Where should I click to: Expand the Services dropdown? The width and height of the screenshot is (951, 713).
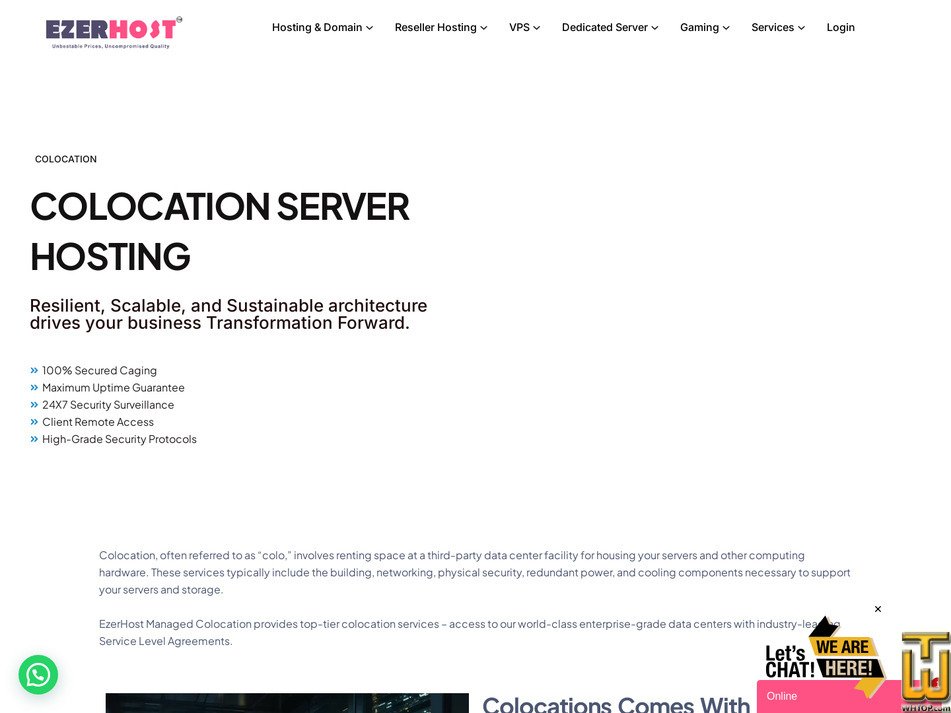click(x=777, y=27)
